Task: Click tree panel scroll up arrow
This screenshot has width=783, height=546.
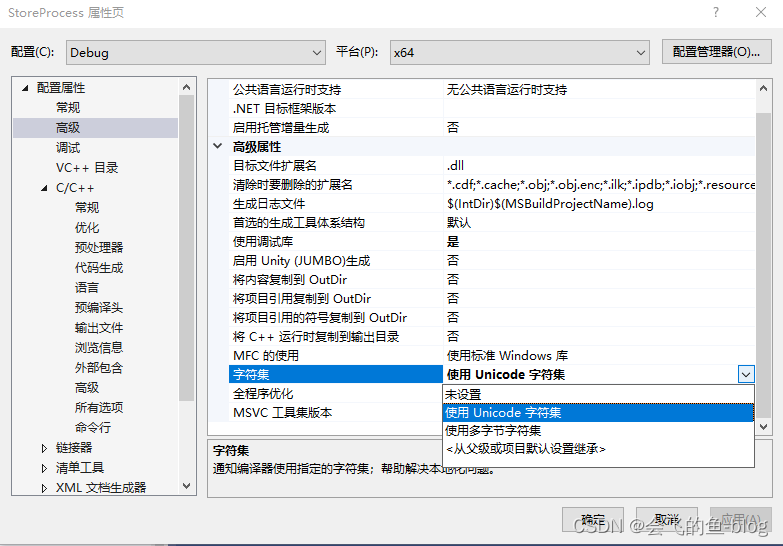Action: click(x=187, y=87)
